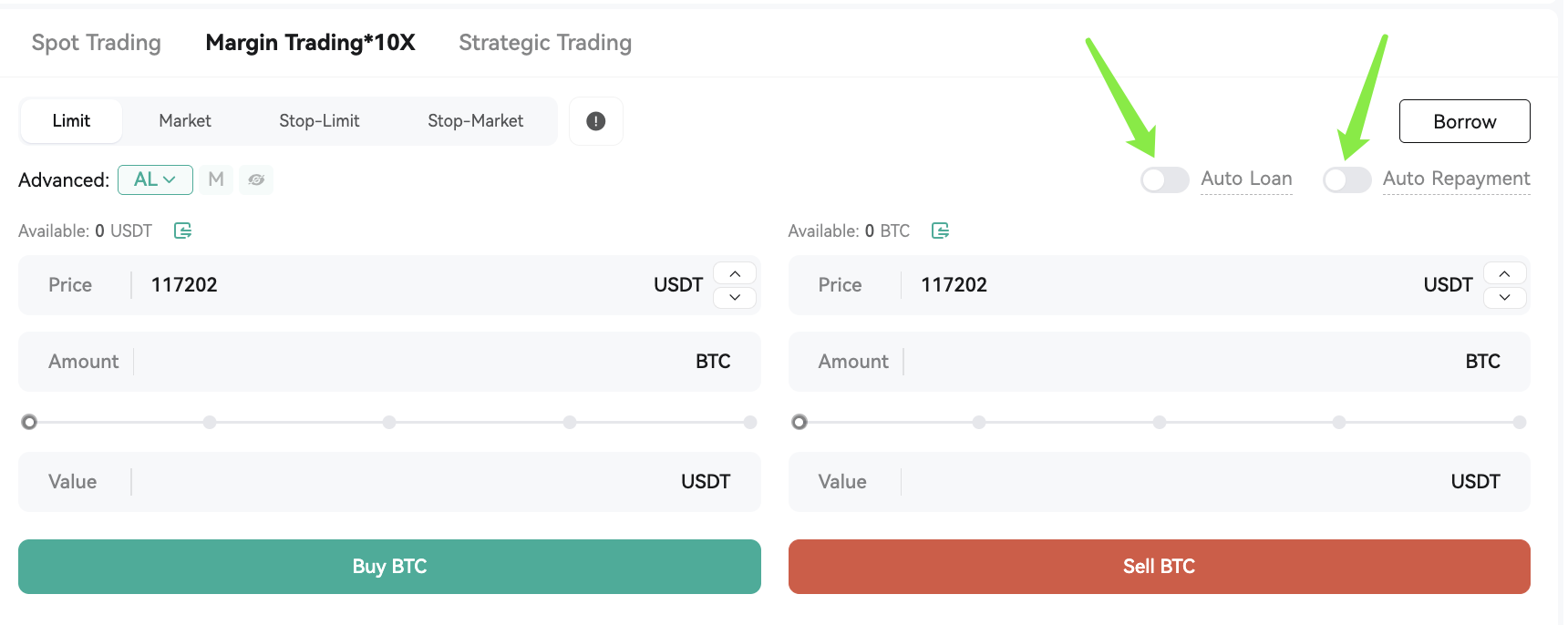This screenshot has height=625, width=1568.
Task: Click the Borrow button
Action: click(x=1464, y=121)
